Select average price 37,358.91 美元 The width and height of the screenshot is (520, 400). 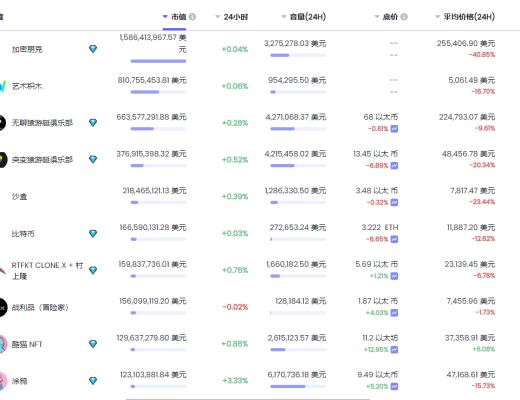point(470,338)
